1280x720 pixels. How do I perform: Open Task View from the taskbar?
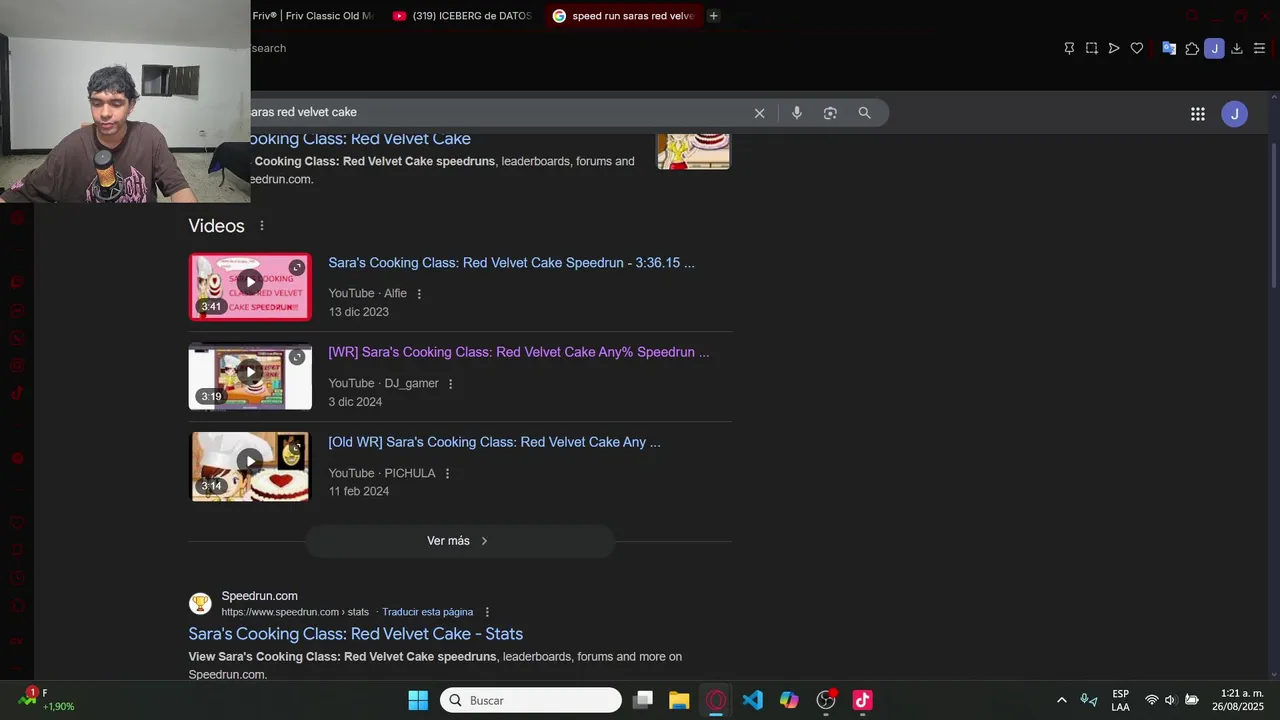point(643,700)
